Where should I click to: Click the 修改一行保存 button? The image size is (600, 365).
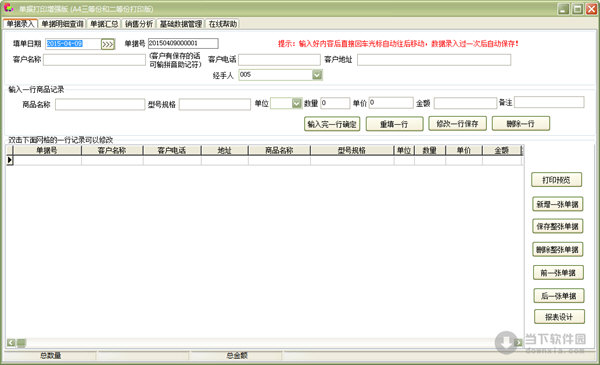[457, 124]
